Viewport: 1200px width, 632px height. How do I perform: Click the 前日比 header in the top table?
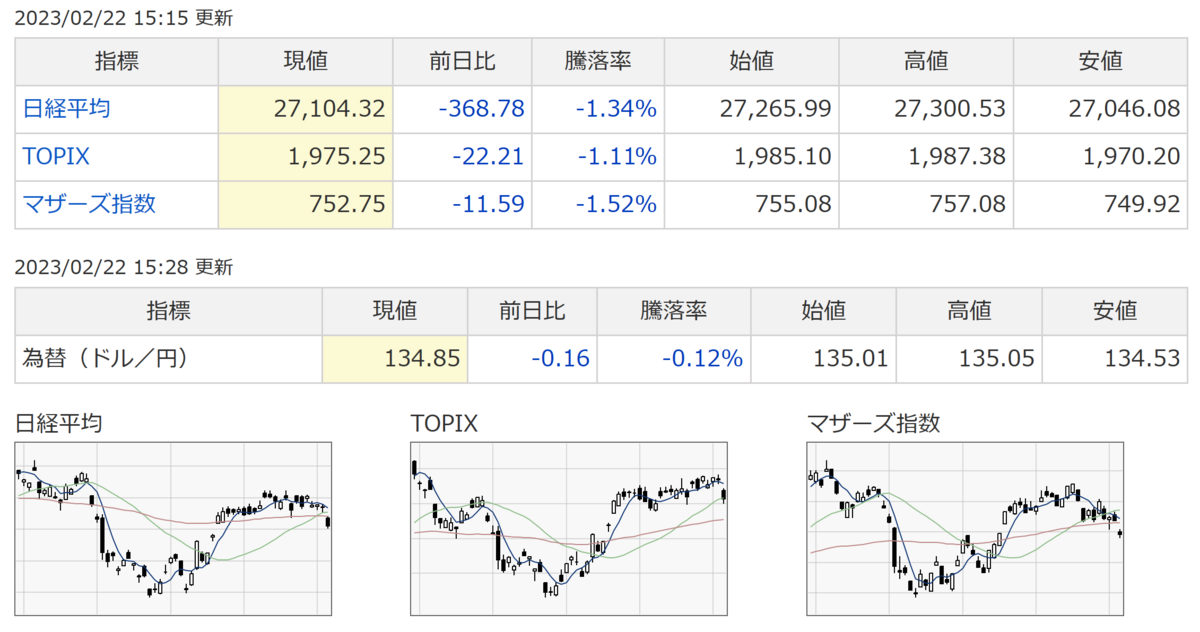click(462, 61)
